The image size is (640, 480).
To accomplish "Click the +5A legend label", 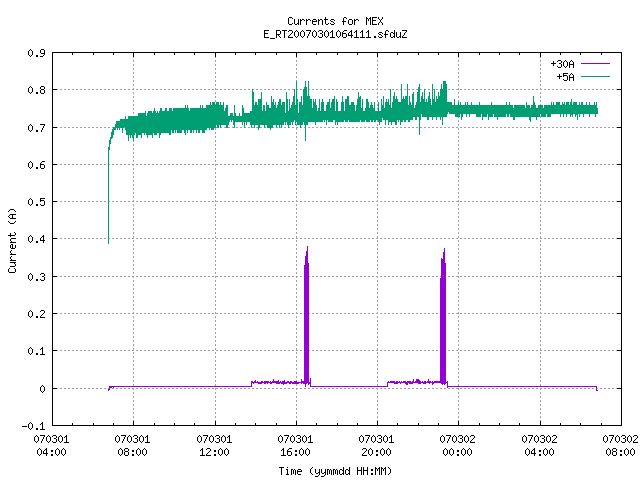I will coord(565,77).
